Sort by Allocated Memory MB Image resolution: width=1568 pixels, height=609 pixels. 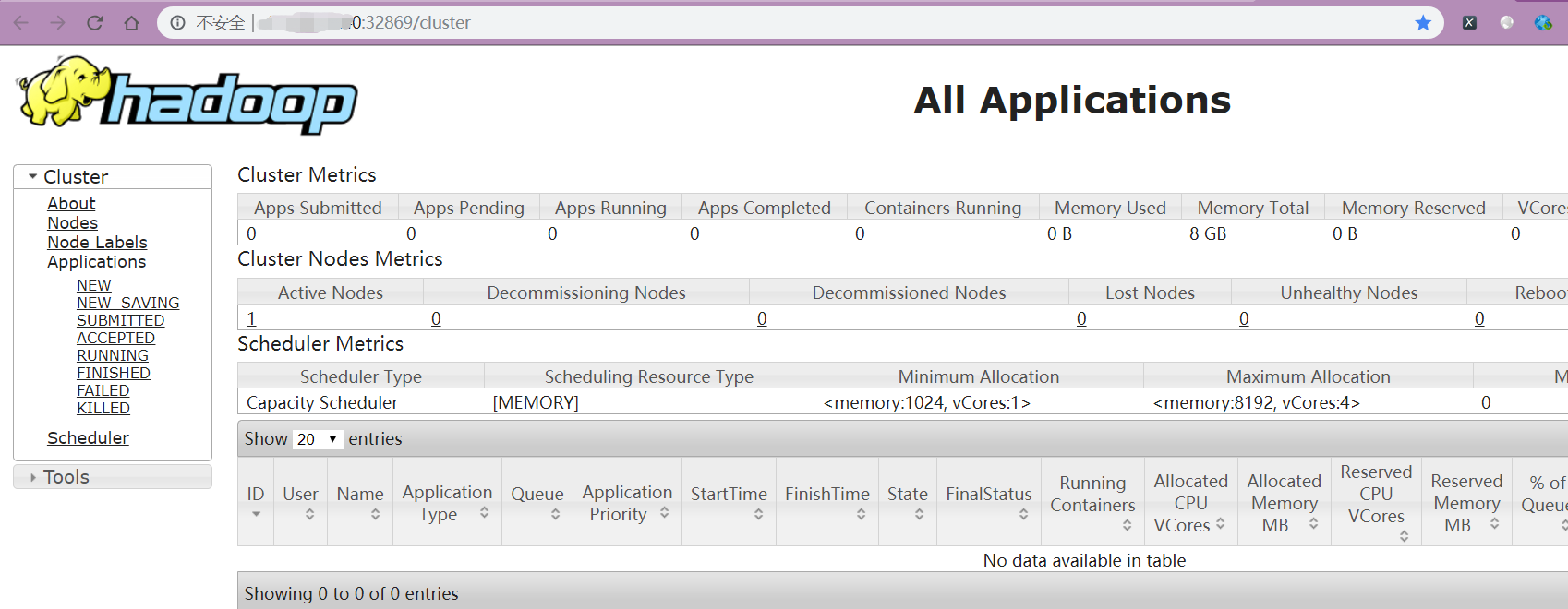[x=1285, y=502]
